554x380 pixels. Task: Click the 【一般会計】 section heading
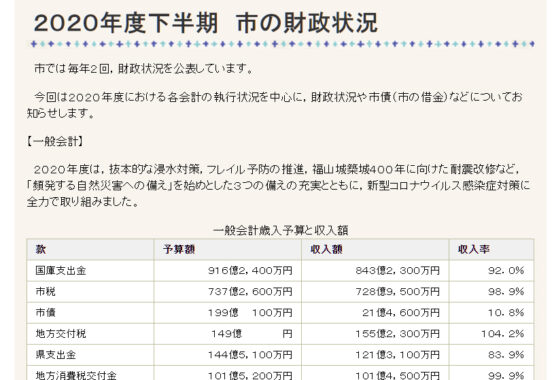[55, 142]
